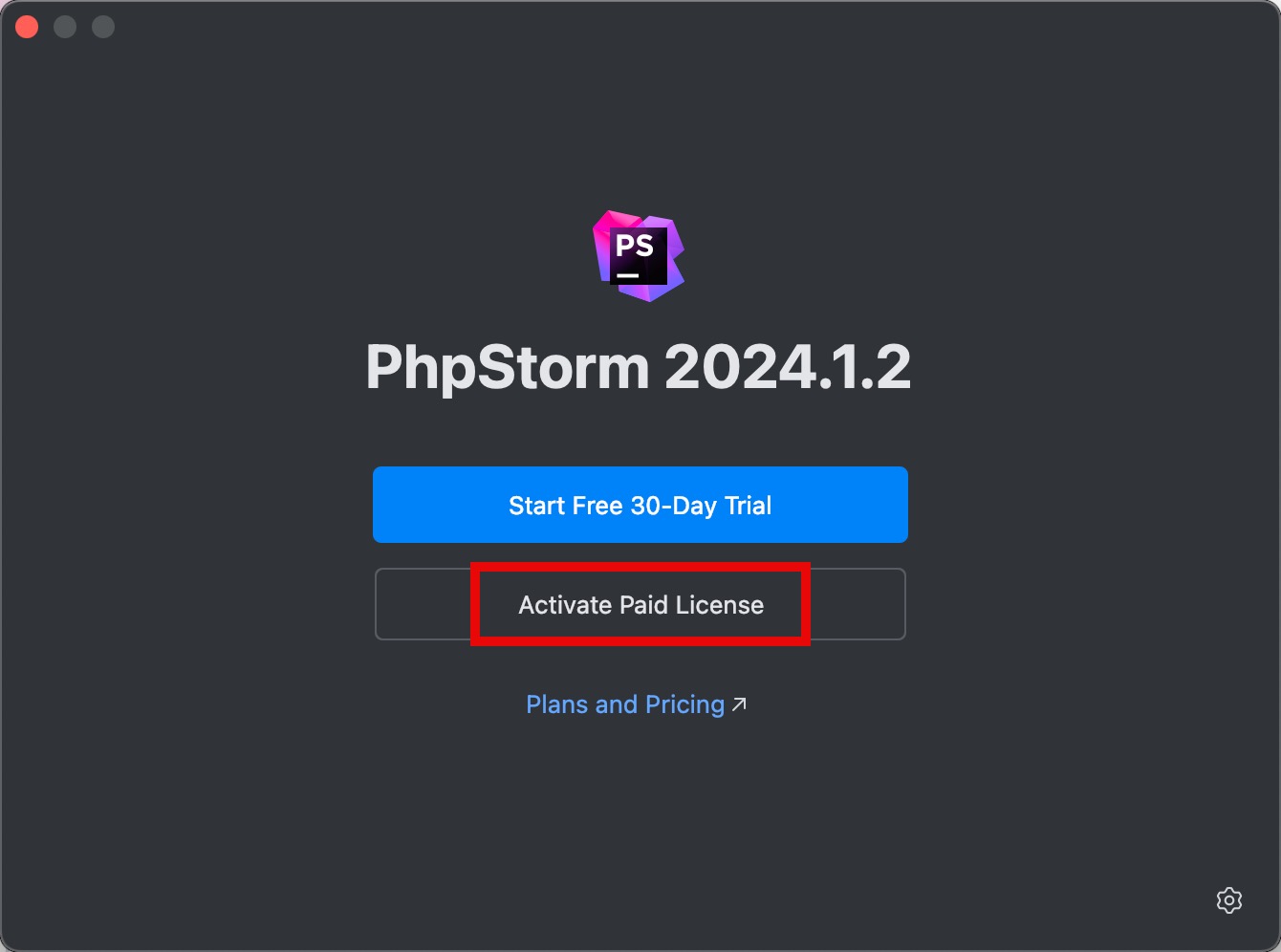Click the blue trial button's label text
Image resolution: width=1281 pixels, height=952 pixels.
click(x=640, y=506)
